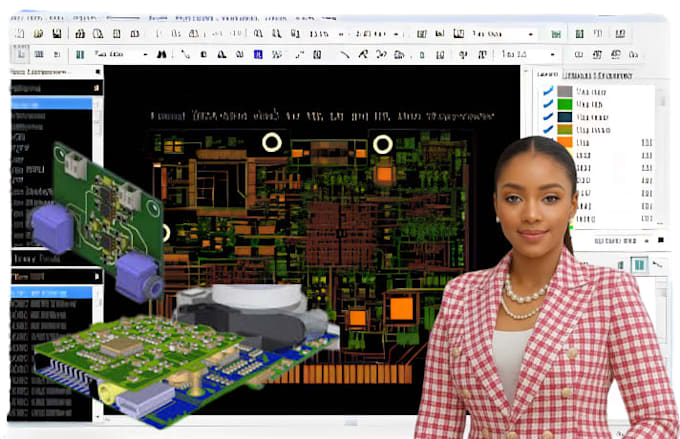Click the orange layer color swatch
Image resolution: width=680 pixels, height=439 pixels.
[x=565, y=142]
